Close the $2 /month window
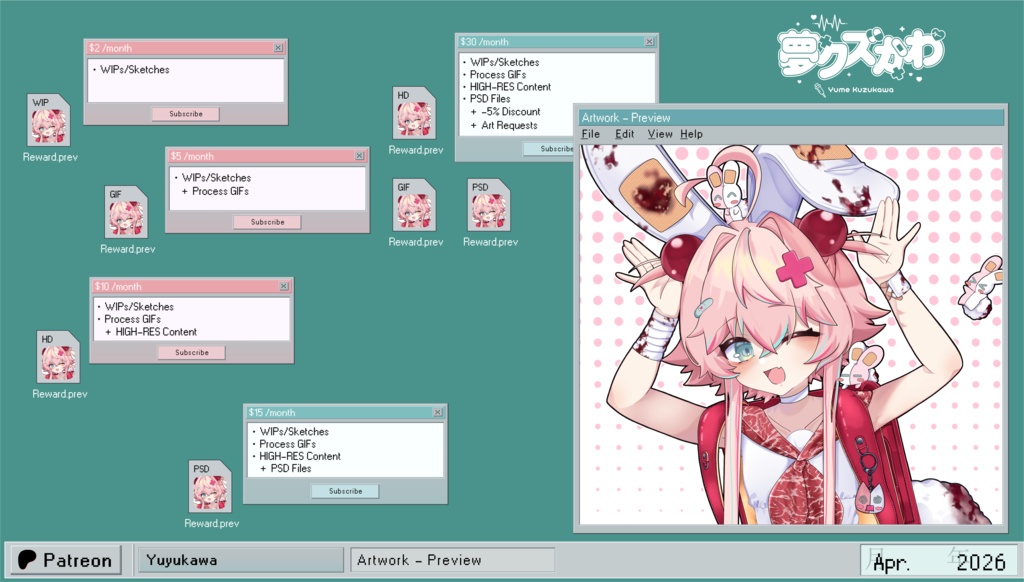The width and height of the screenshot is (1024, 582). click(278, 48)
